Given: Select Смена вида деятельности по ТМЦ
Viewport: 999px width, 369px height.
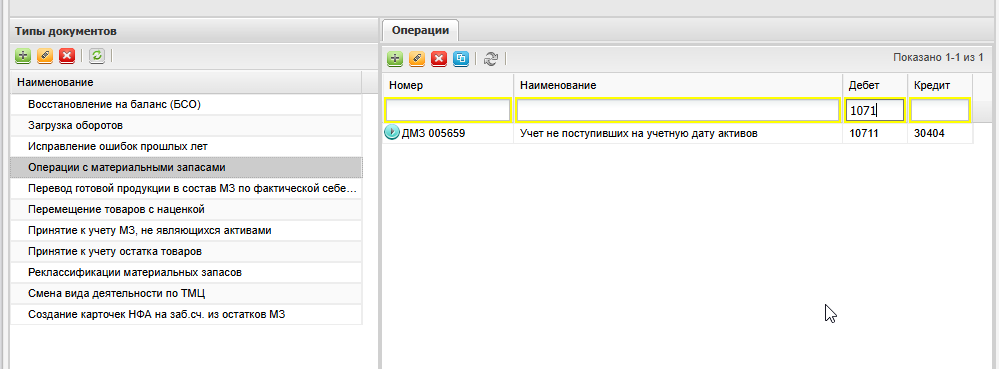Looking at the screenshot, I should (186, 294).
